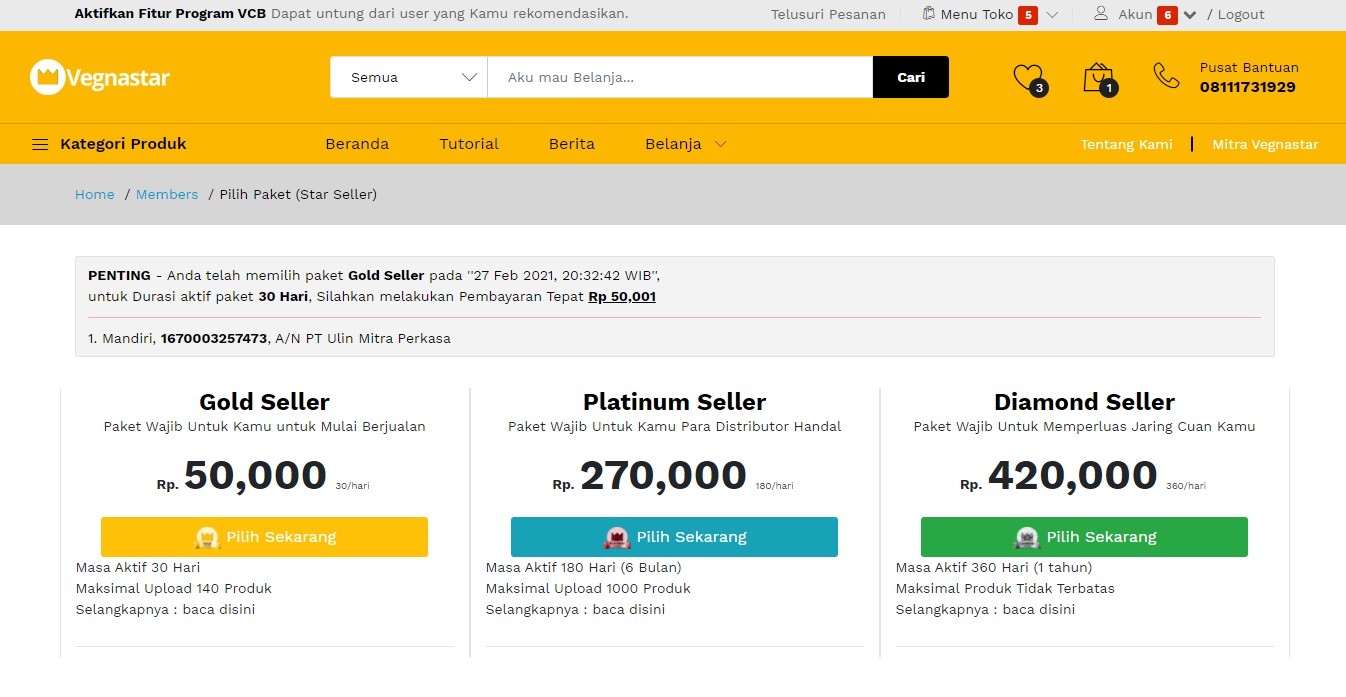Expand the Belanja menu chevron

(x=720, y=144)
